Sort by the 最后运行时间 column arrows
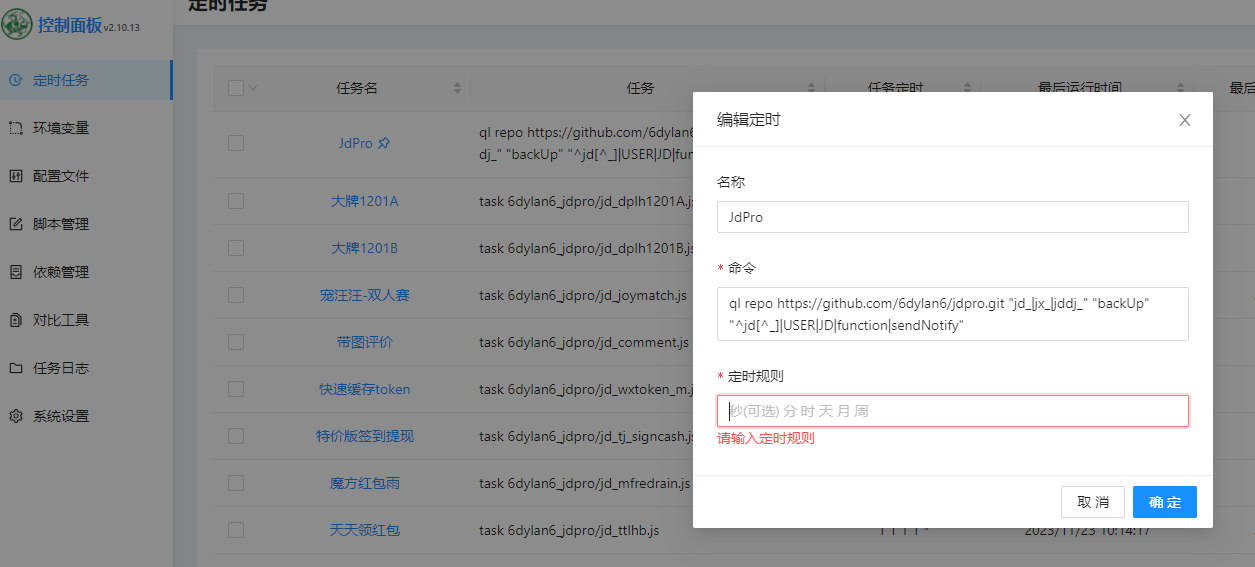Screen dimensions: 1255x567 click(1181, 88)
